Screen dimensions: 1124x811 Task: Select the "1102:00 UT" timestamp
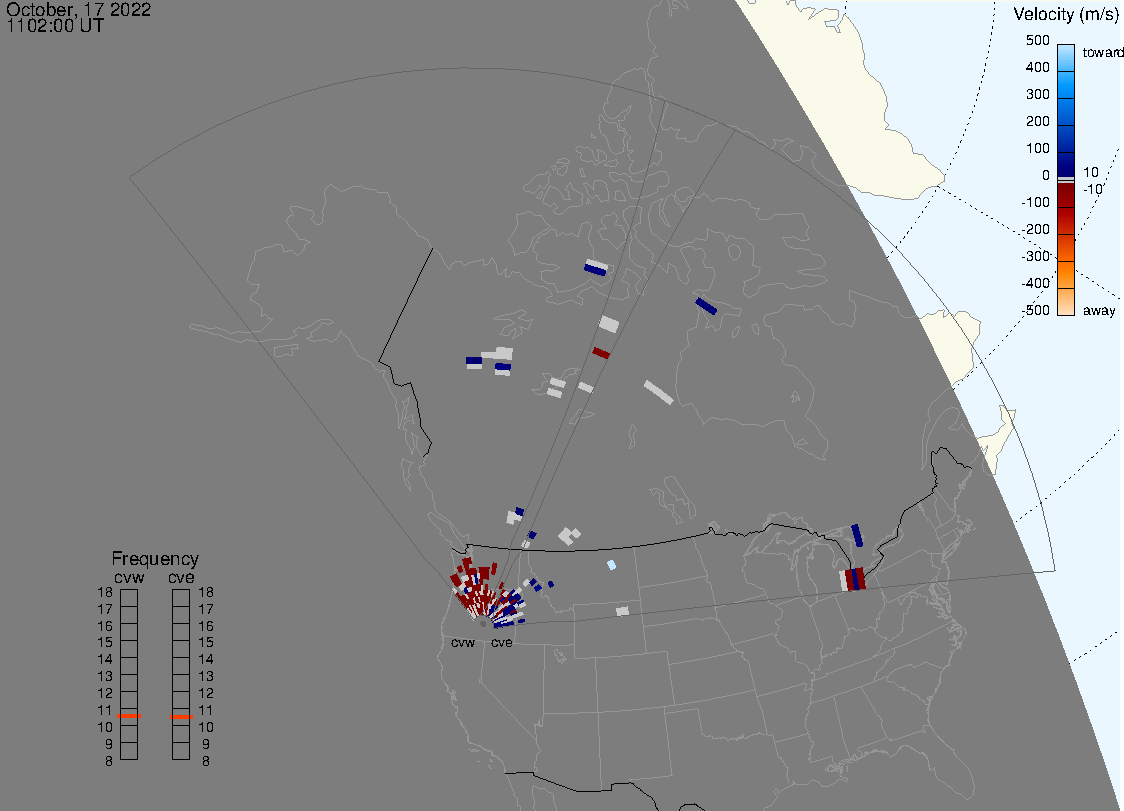[x=55, y=26]
